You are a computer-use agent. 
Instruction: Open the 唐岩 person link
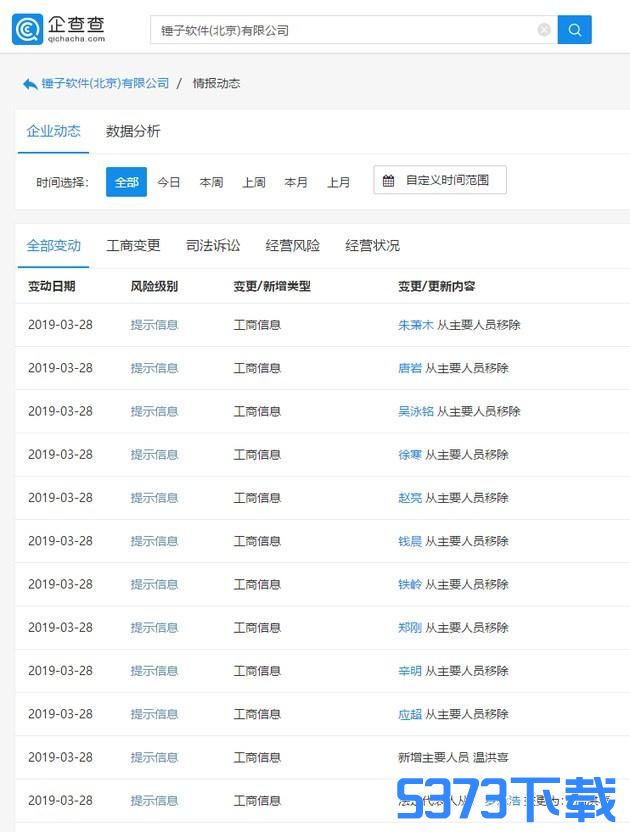(410, 368)
